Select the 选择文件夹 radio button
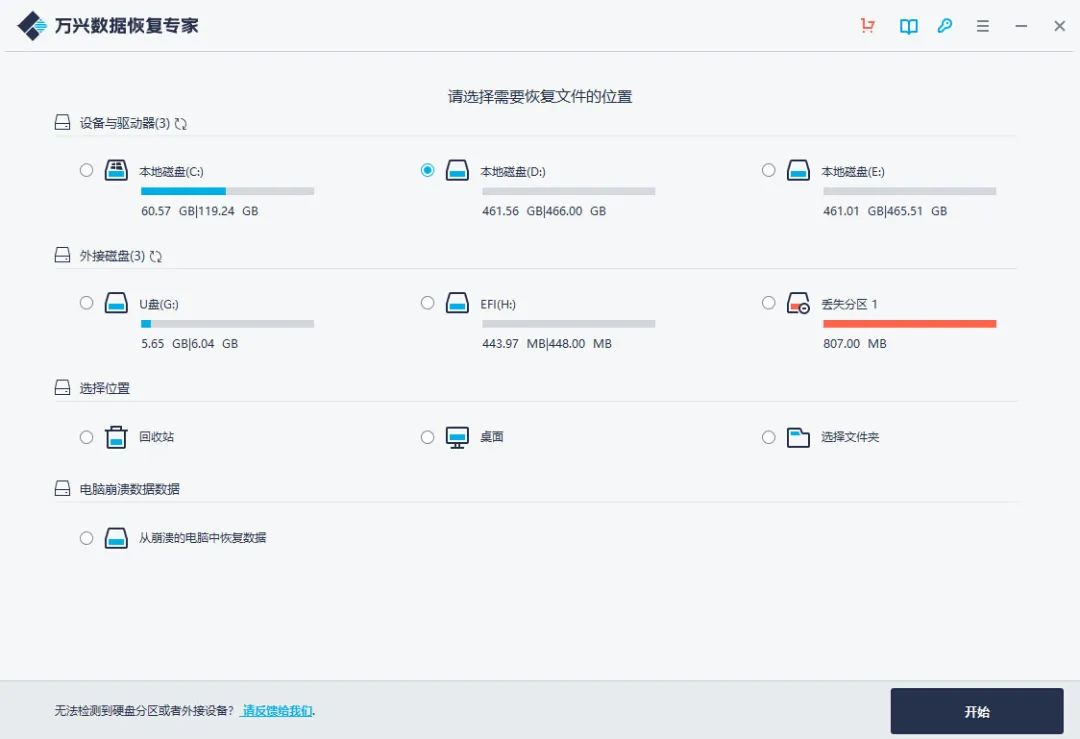 (768, 436)
